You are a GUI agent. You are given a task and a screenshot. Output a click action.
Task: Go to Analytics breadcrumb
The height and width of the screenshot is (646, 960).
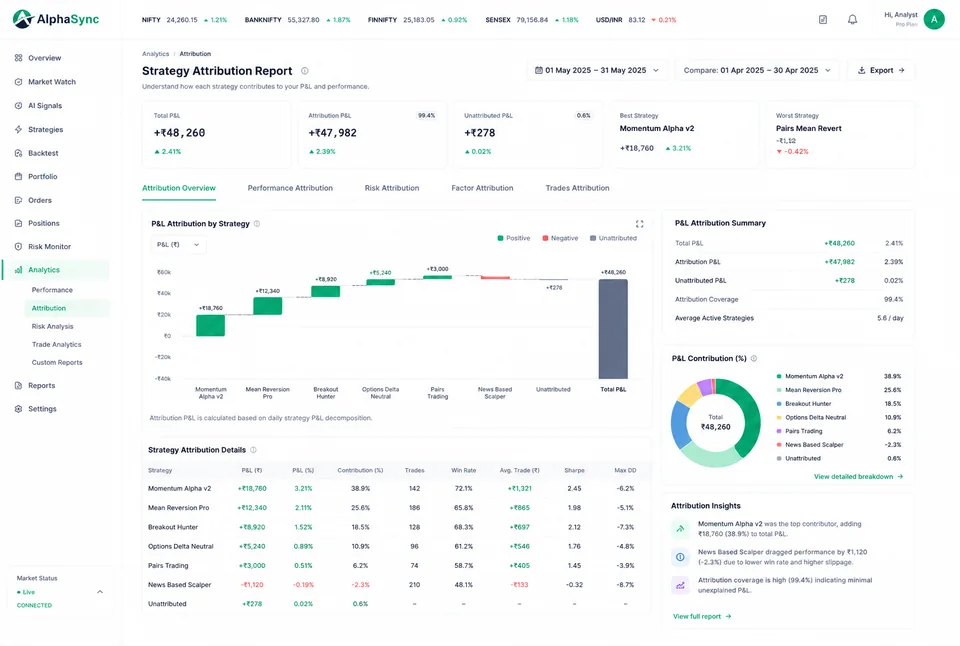tap(156, 54)
